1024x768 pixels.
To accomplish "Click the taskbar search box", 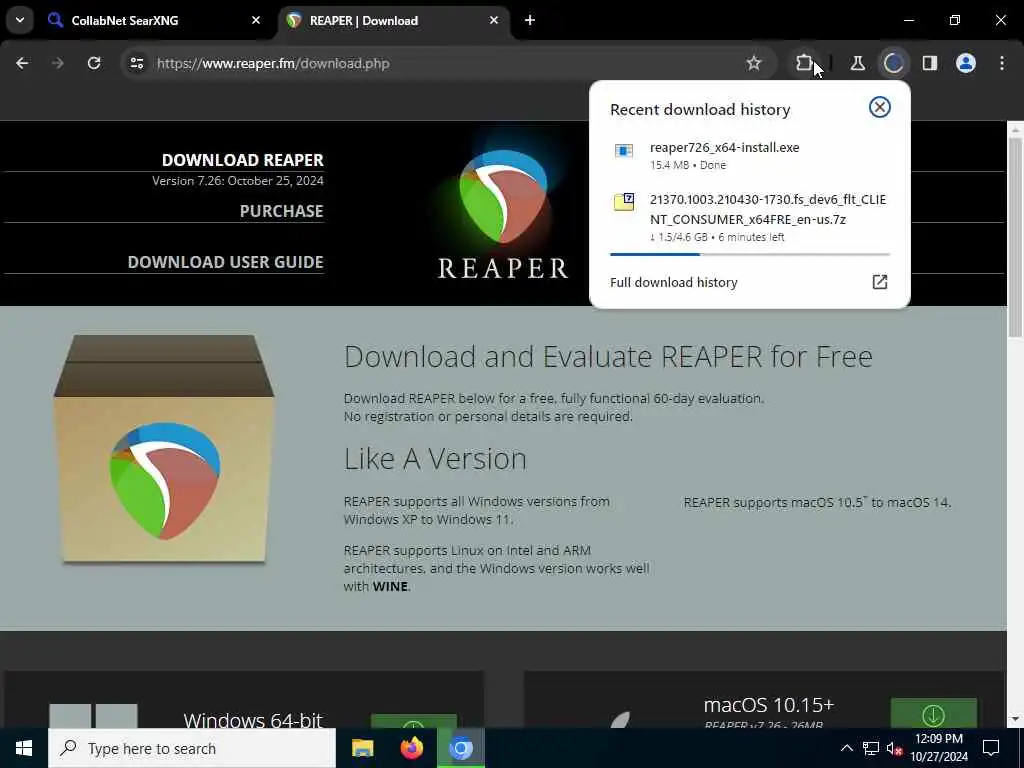I will 192,748.
